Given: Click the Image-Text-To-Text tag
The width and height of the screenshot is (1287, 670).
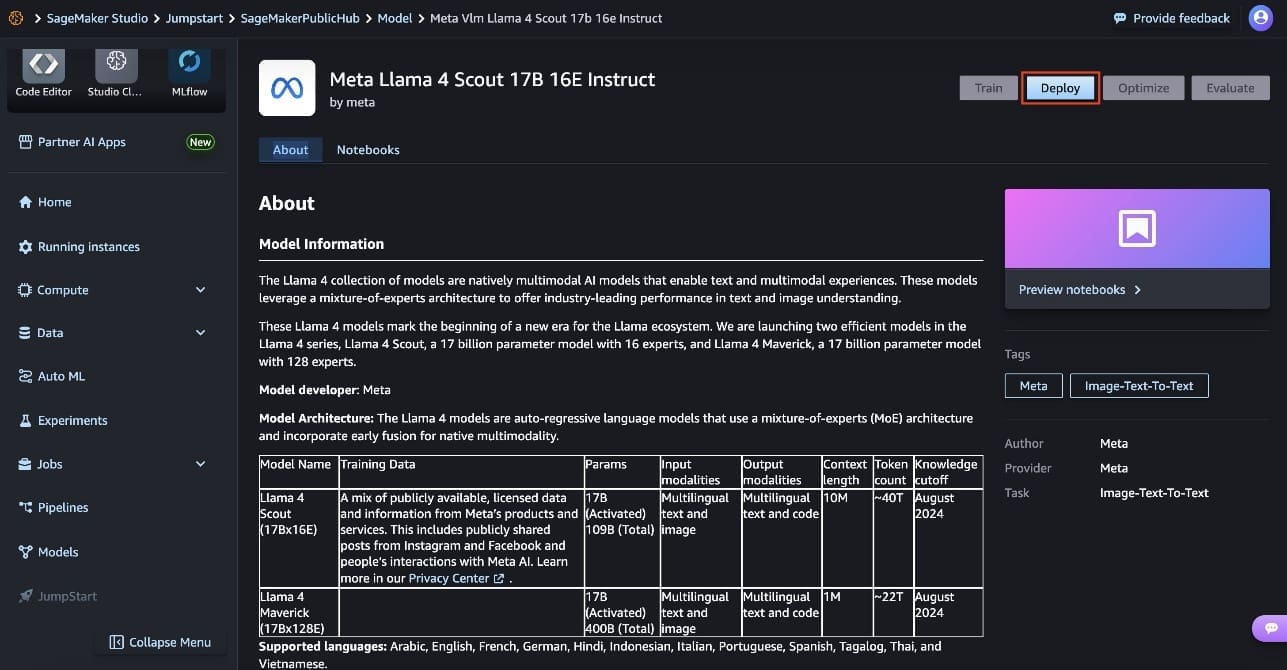Looking at the screenshot, I should click(1138, 386).
